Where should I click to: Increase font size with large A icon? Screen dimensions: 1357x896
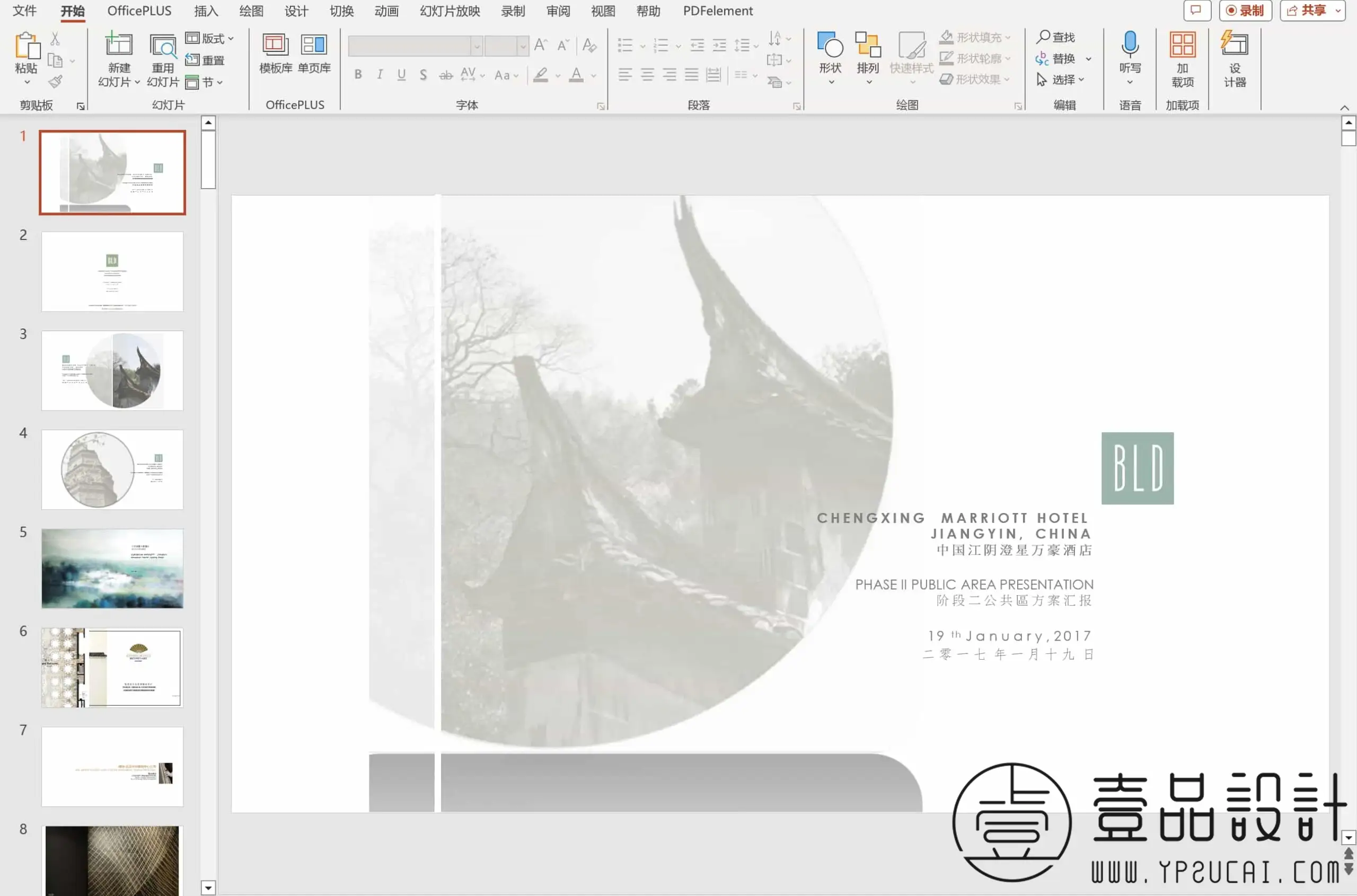point(540,45)
